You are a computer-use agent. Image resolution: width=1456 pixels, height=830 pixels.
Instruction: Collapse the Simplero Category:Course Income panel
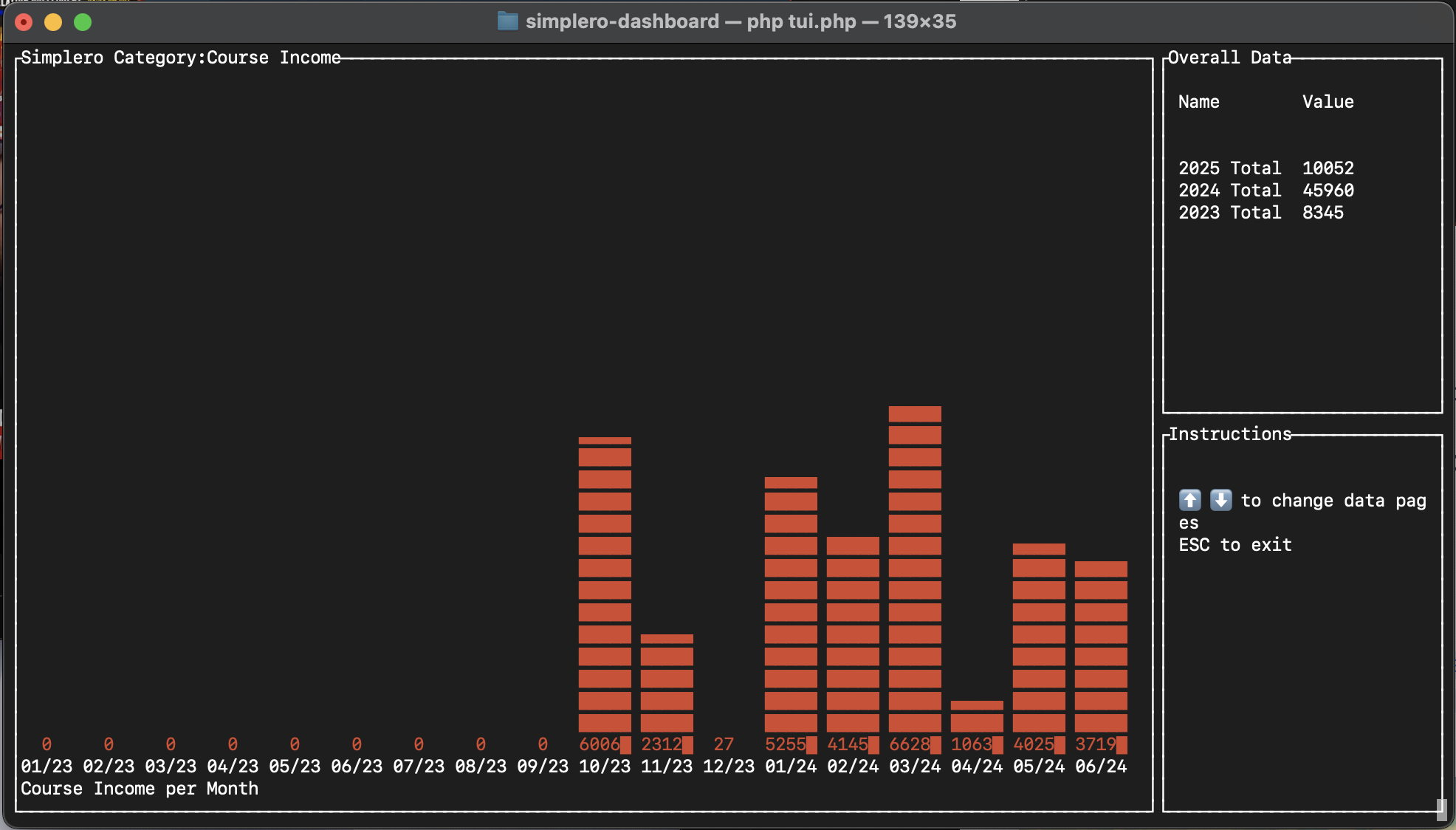[179, 57]
